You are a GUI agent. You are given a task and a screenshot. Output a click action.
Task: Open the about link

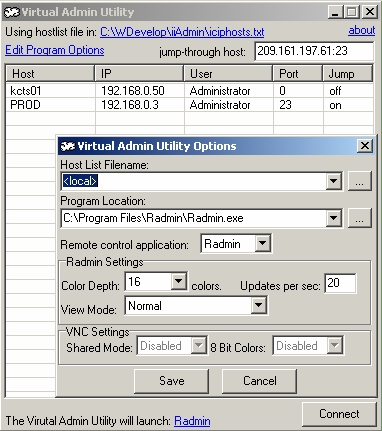pos(362,30)
